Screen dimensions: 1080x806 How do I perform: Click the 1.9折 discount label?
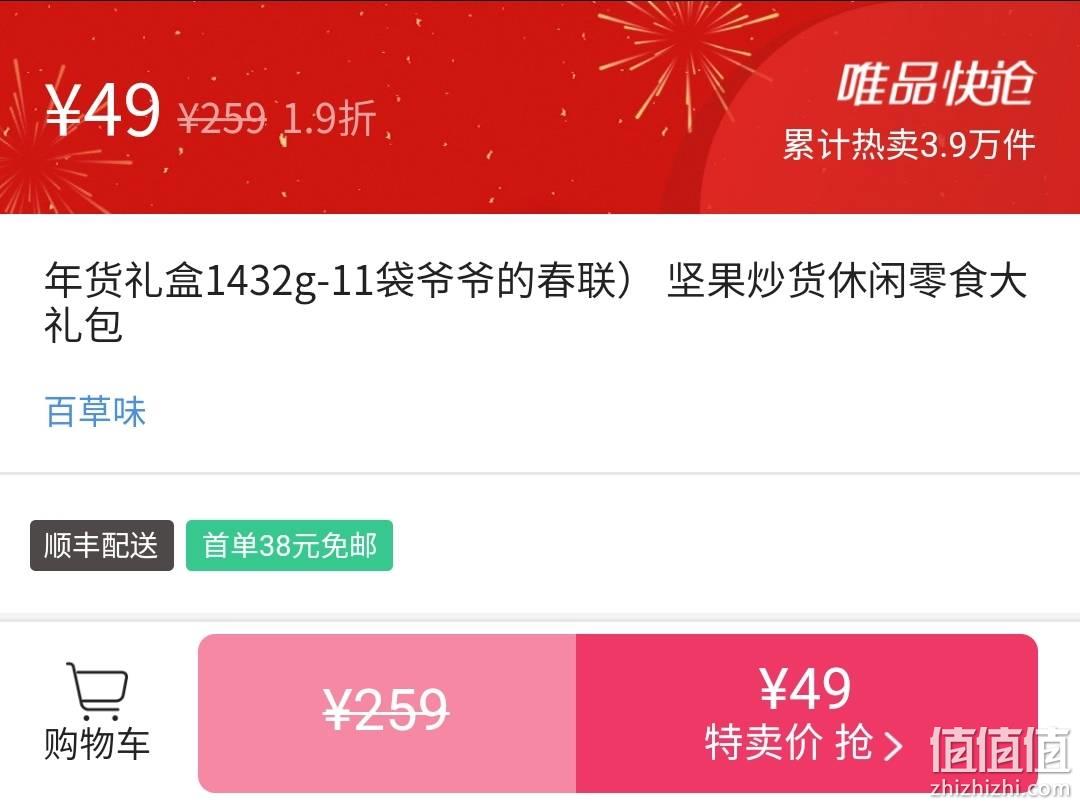pyautogui.click(x=329, y=118)
